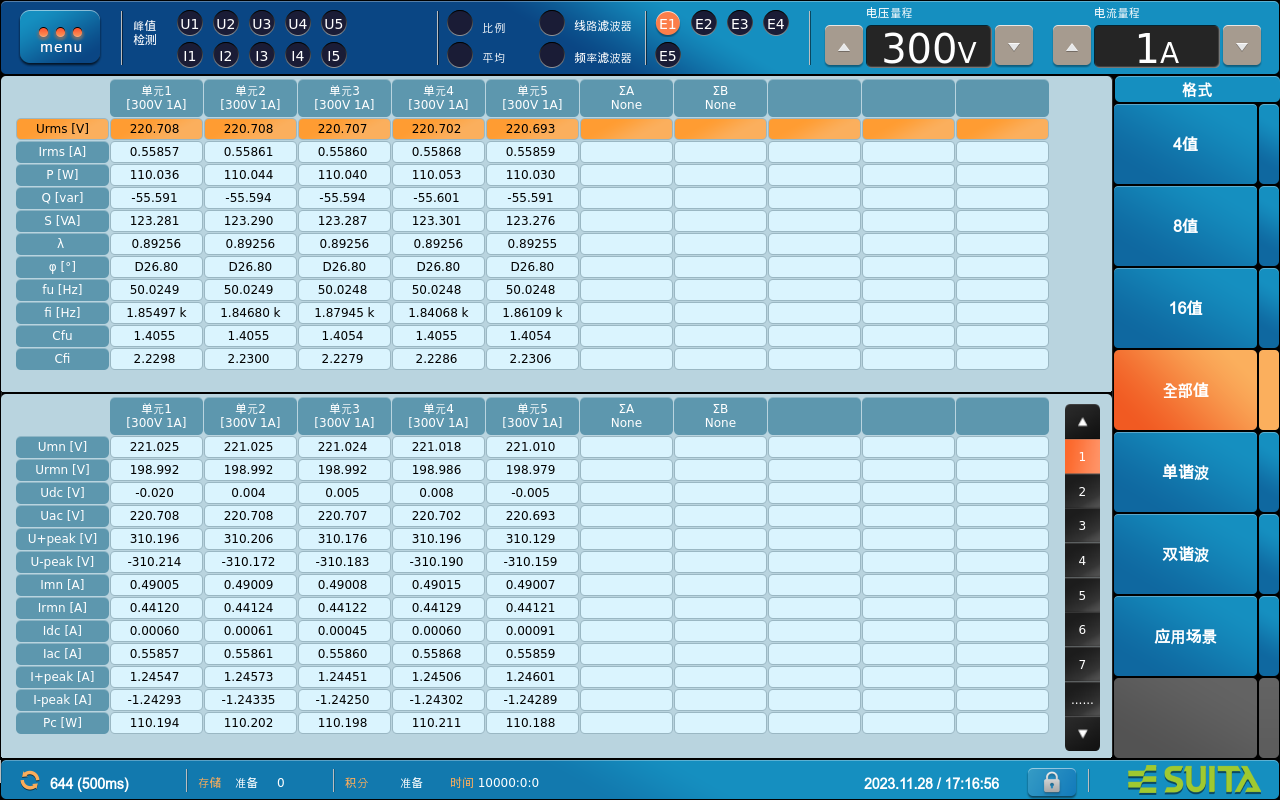The image size is (1280, 800).
Task: Select the I2 peak detection channel icon
Action: [225, 55]
